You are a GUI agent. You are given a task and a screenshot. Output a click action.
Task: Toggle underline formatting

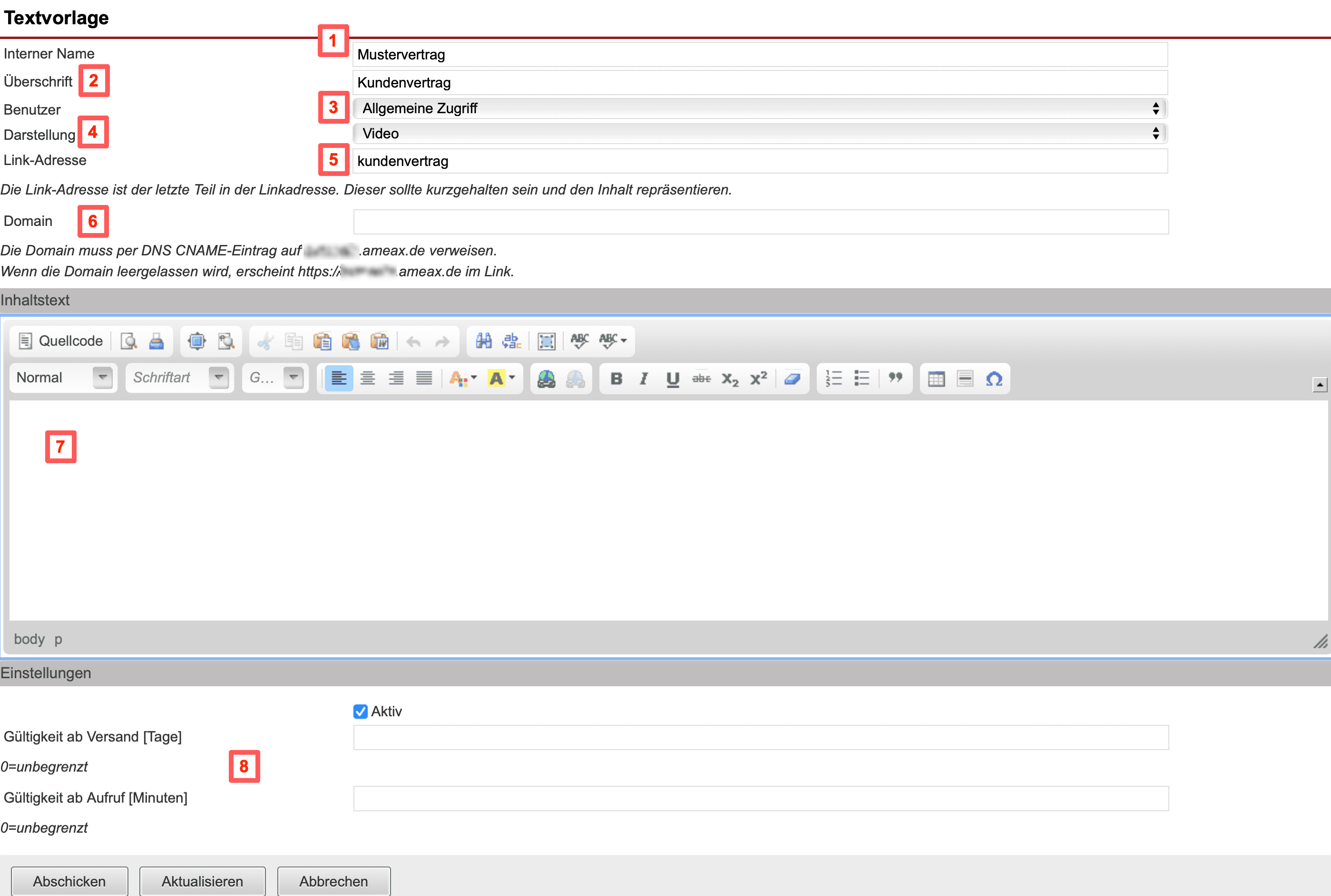[x=673, y=378]
